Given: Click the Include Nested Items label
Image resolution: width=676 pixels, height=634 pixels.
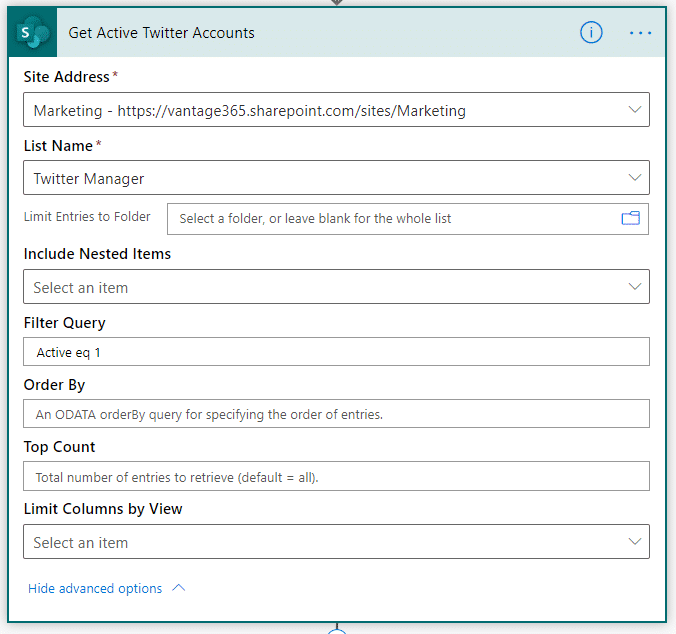Looking at the screenshot, I should (97, 254).
